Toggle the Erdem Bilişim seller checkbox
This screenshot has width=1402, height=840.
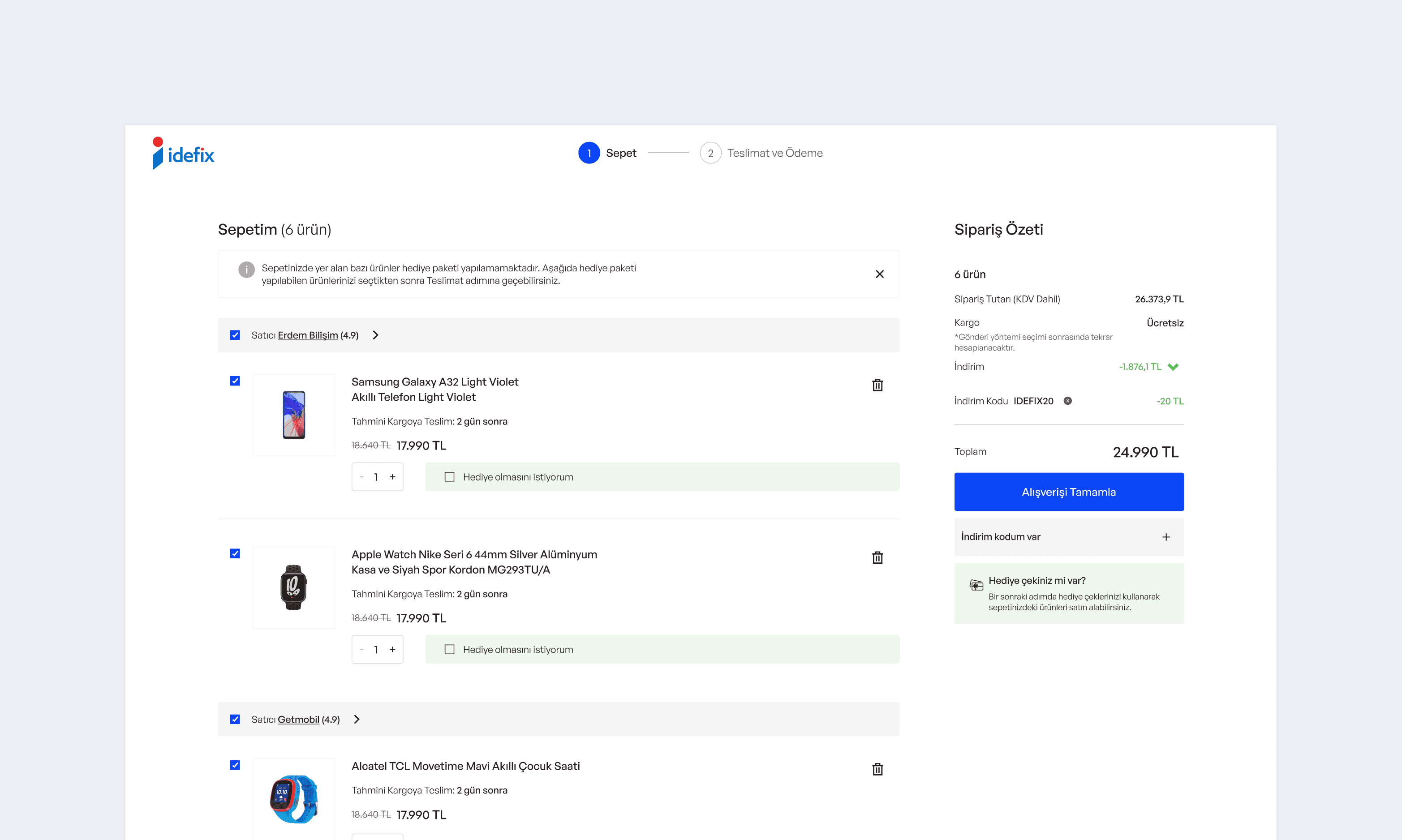[x=235, y=335]
